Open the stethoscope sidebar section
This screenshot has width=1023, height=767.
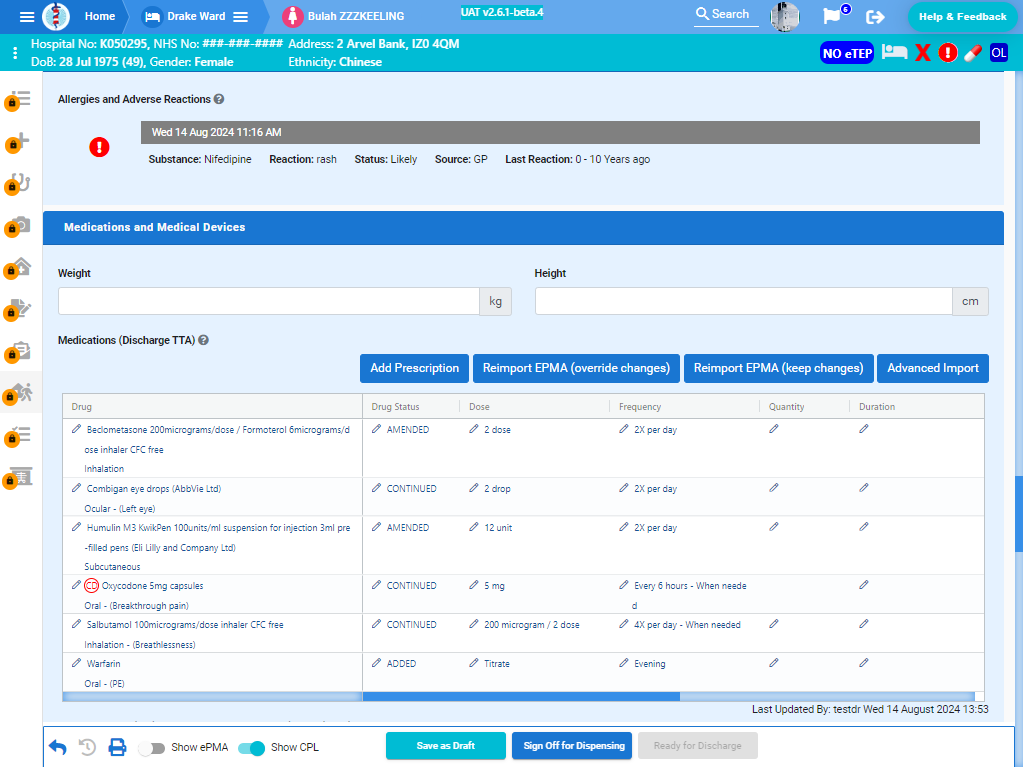(18, 184)
